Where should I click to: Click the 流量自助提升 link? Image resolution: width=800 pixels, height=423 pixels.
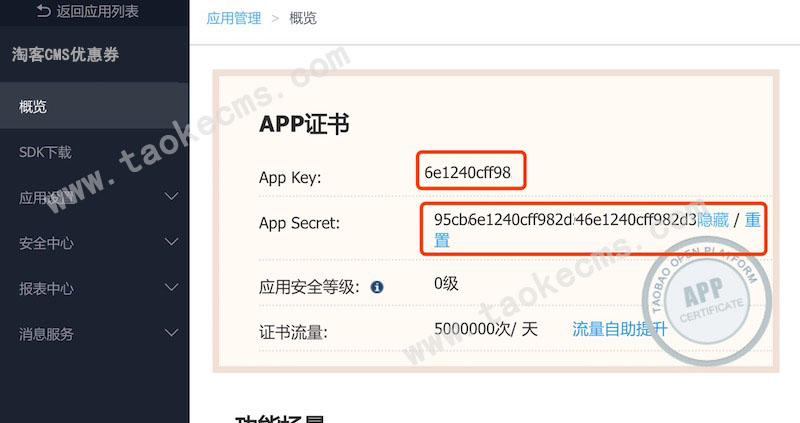tap(619, 329)
